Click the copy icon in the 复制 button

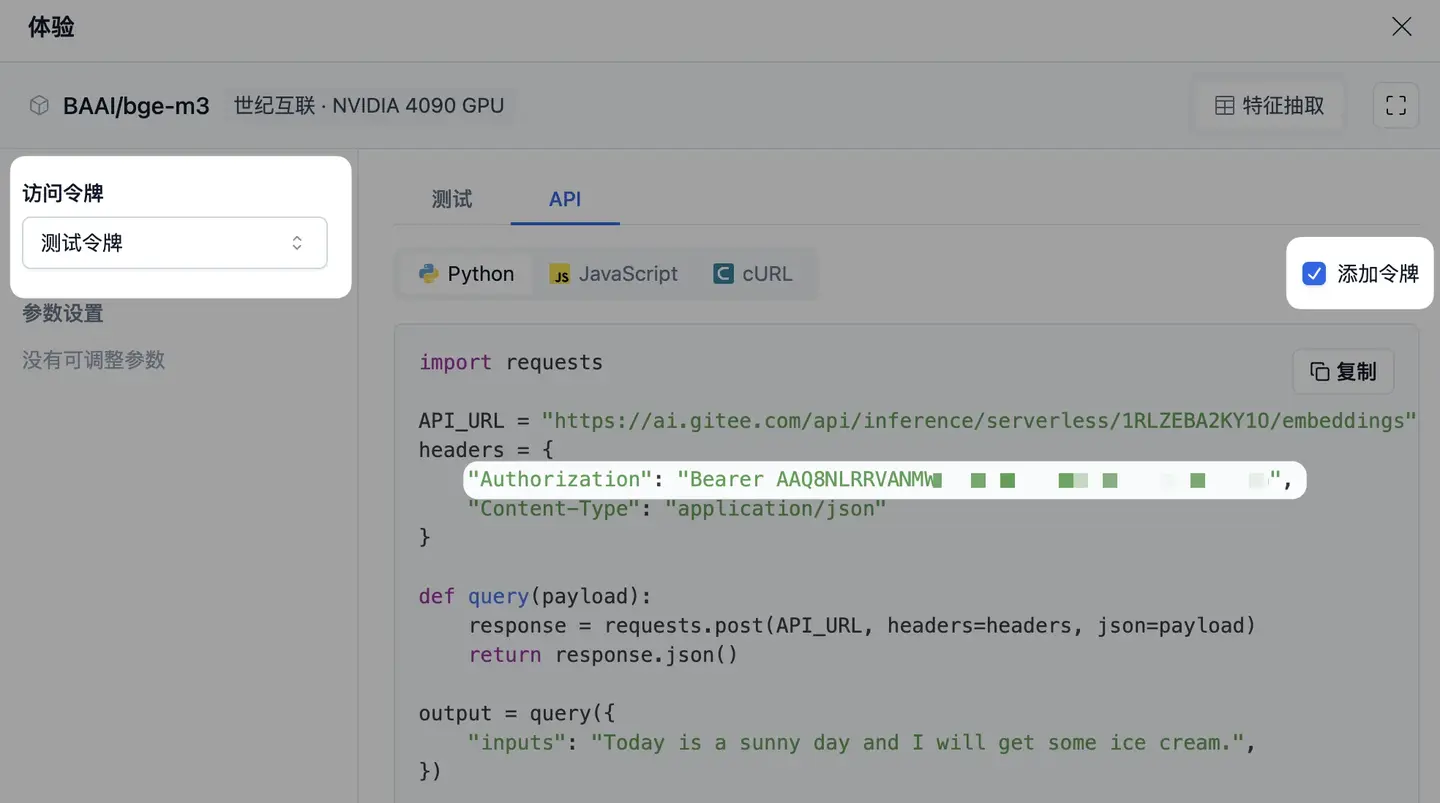[x=1317, y=371]
